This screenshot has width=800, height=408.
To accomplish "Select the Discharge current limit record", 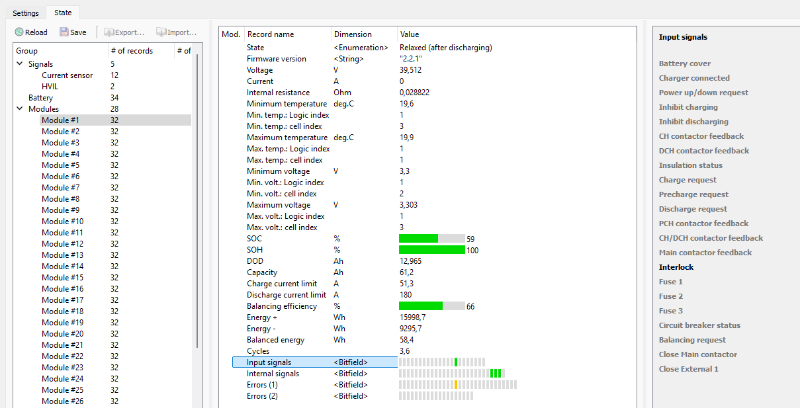I will (x=286, y=295).
